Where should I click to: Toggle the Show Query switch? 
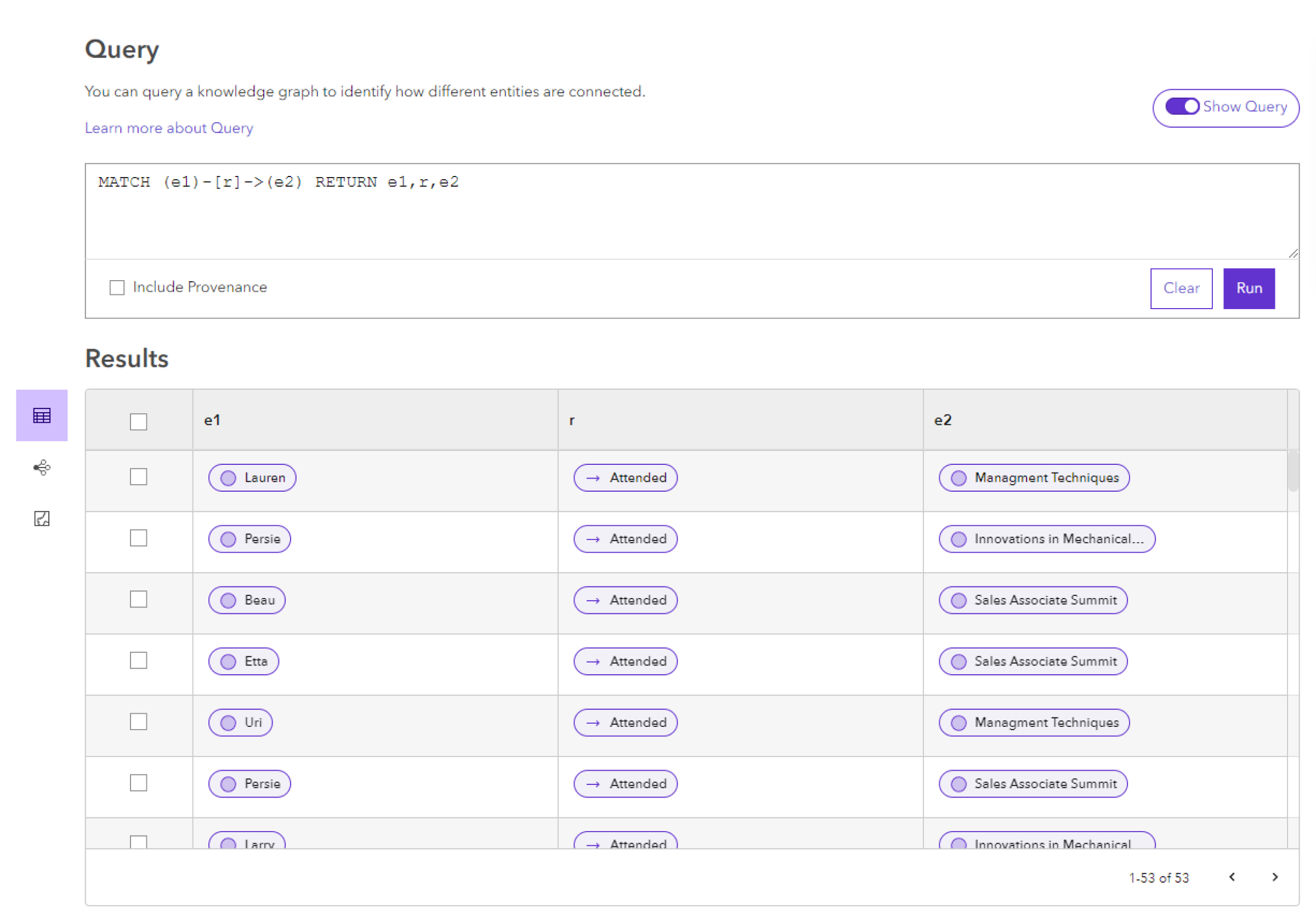(x=1184, y=107)
